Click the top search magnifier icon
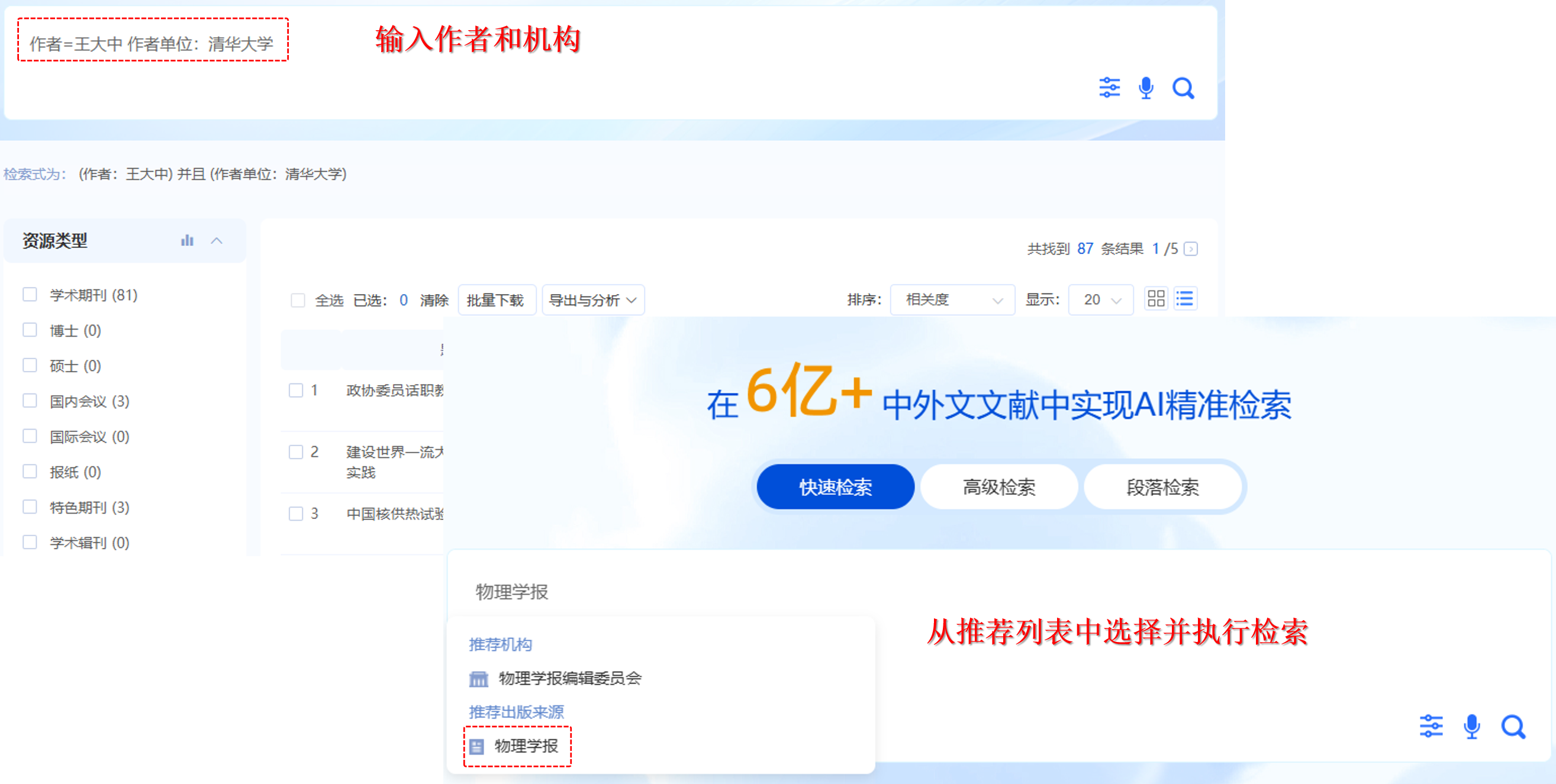This screenshot has width=1556, height=784. tap(1183, 89)
